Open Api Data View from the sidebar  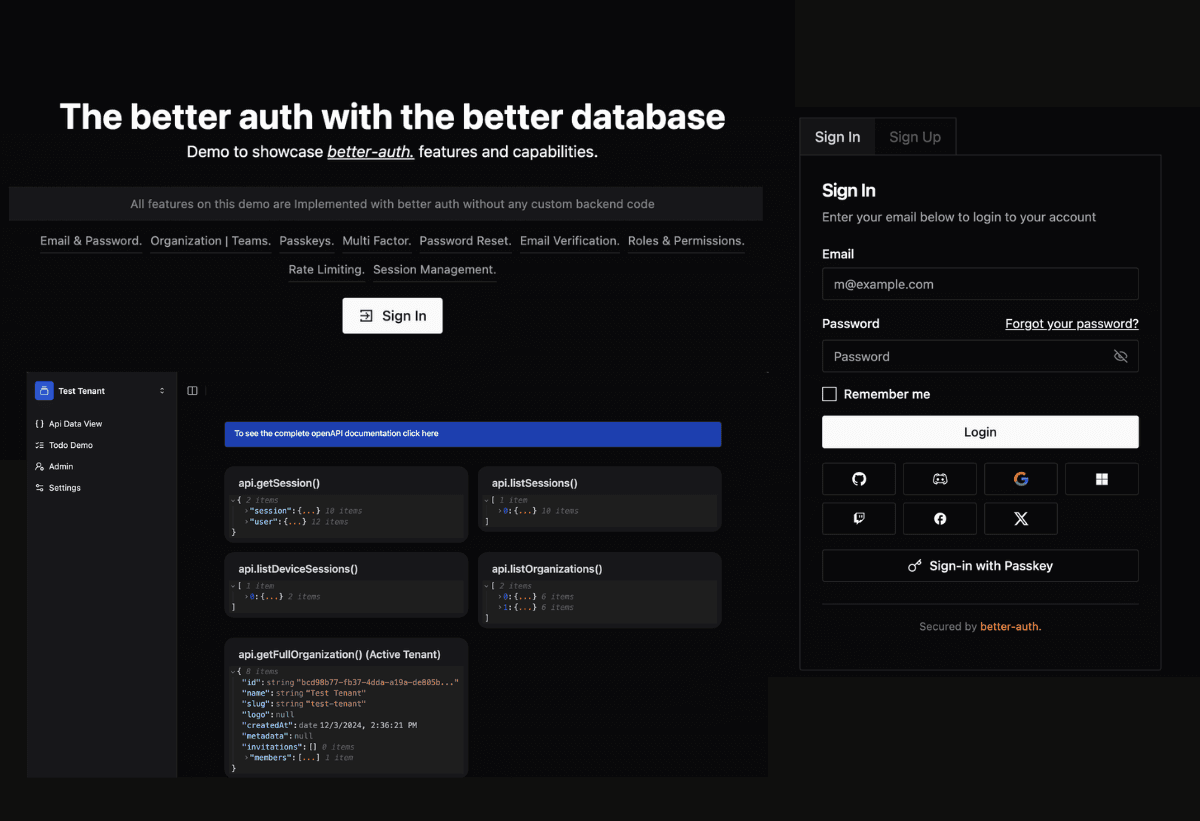click(x=72, y=423)
